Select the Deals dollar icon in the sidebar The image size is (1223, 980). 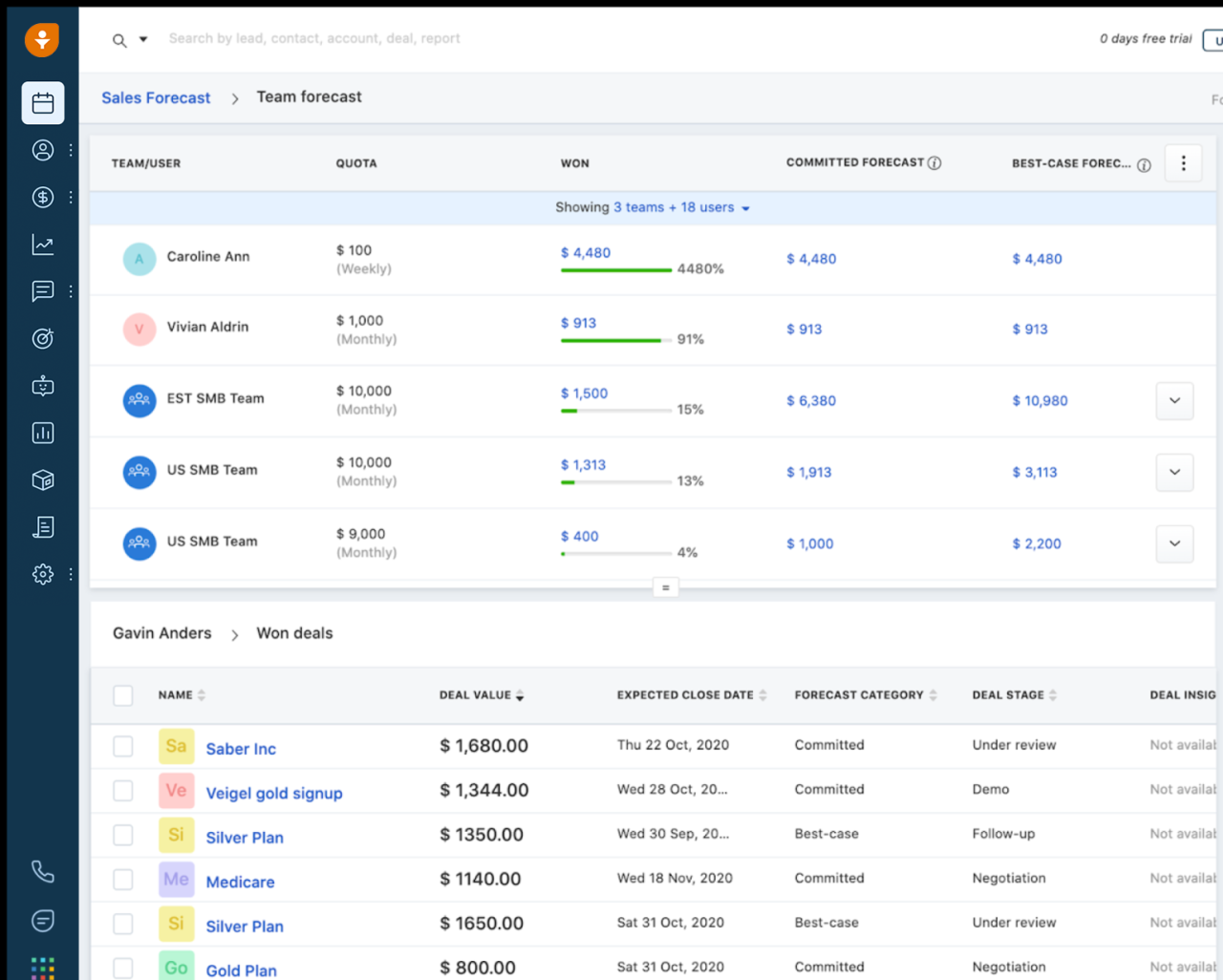tap(42, 197)
